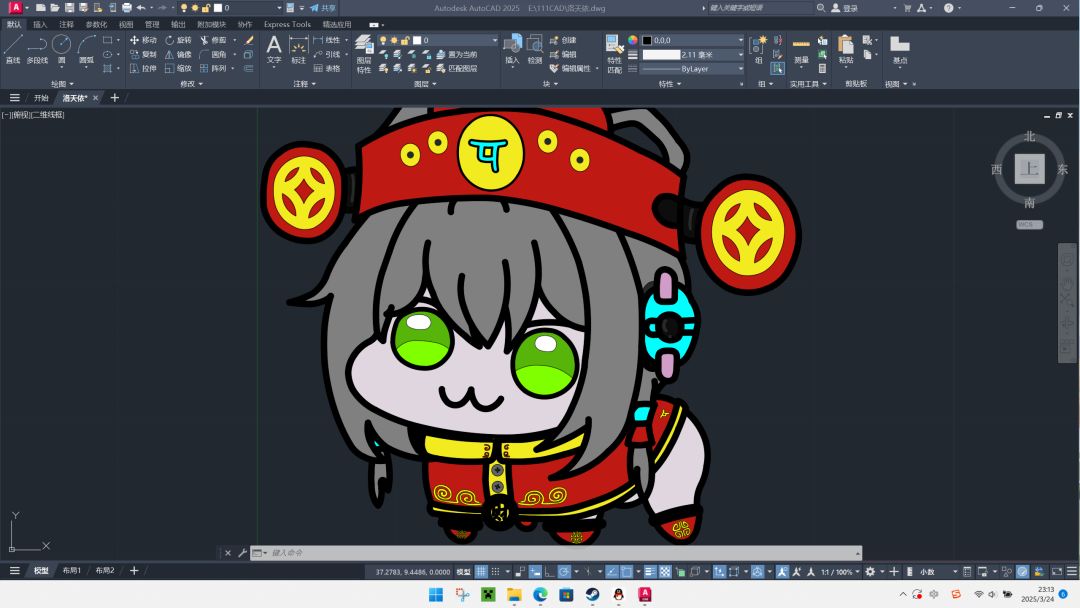Screen dimensions: 1080x608
Task: Click the Measure (测量) tool
Action: [801, 50]
